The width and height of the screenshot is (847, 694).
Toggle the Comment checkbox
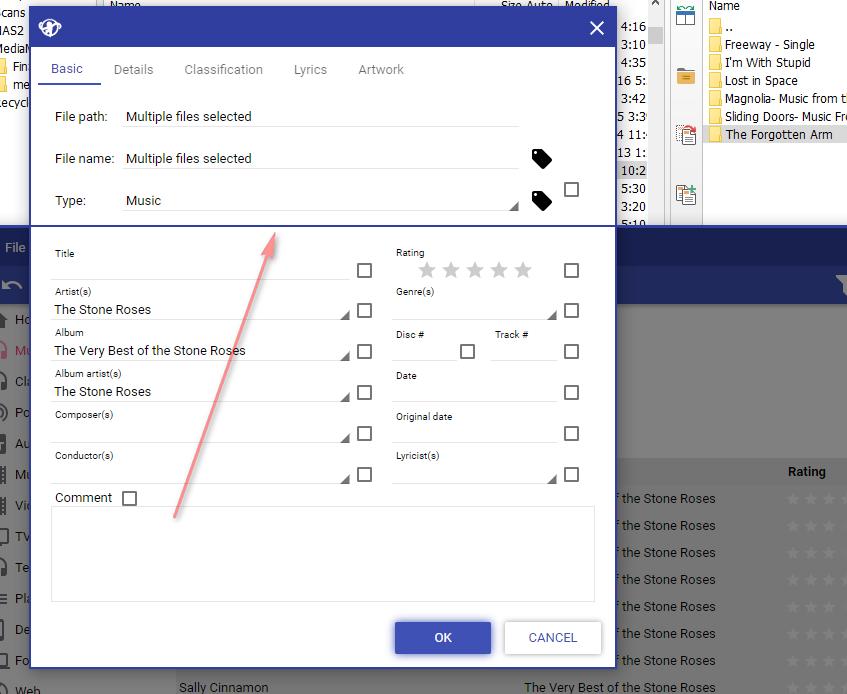129,498
